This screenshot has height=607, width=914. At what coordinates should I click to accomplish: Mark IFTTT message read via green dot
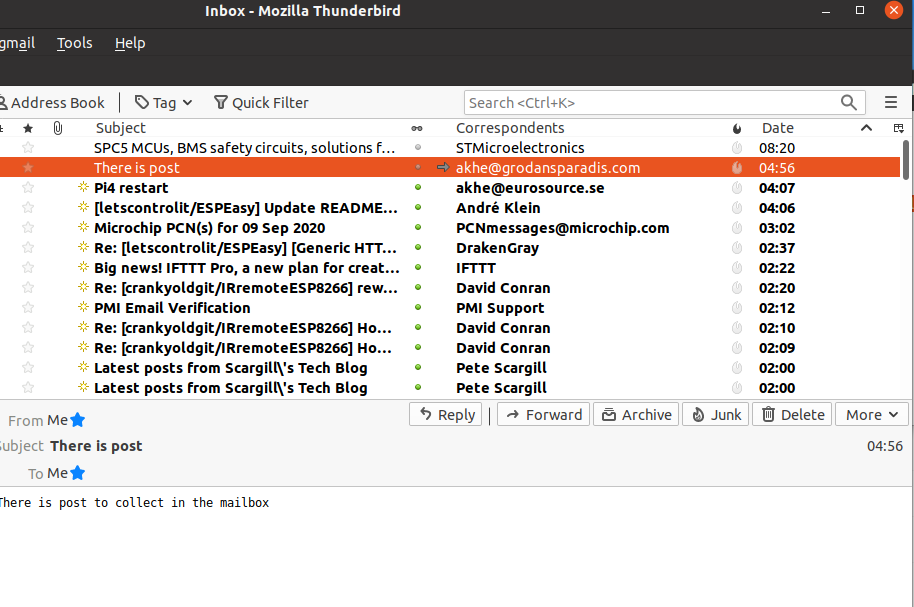pos(418,268)
